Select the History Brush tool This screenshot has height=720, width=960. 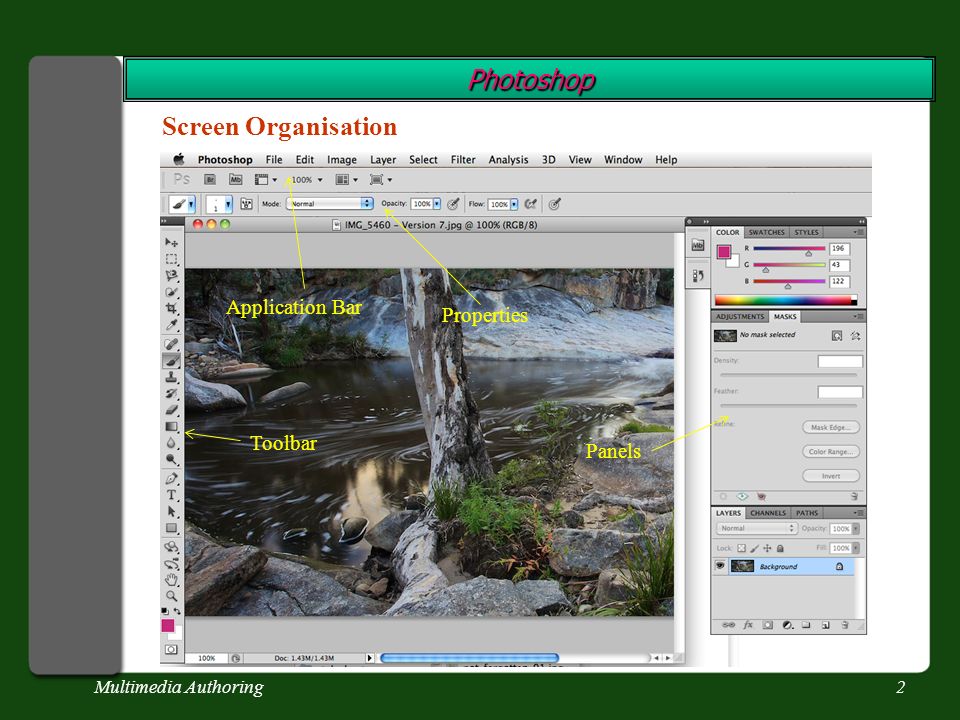coord(171,394)
